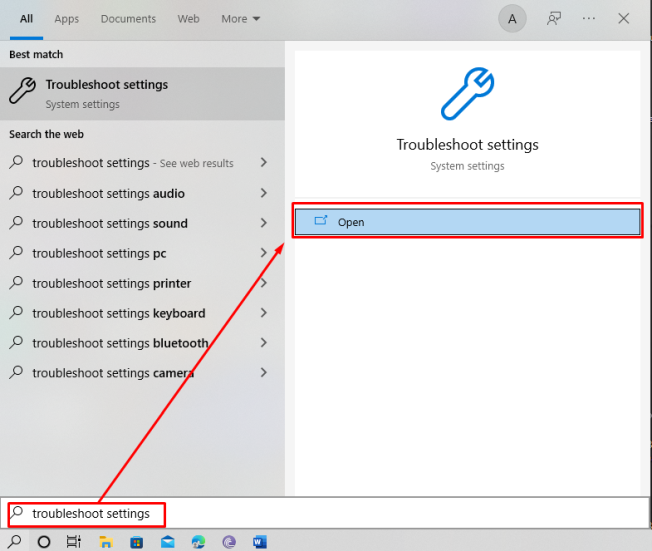Open File Explorer from the taskbar

click(106, 542)
